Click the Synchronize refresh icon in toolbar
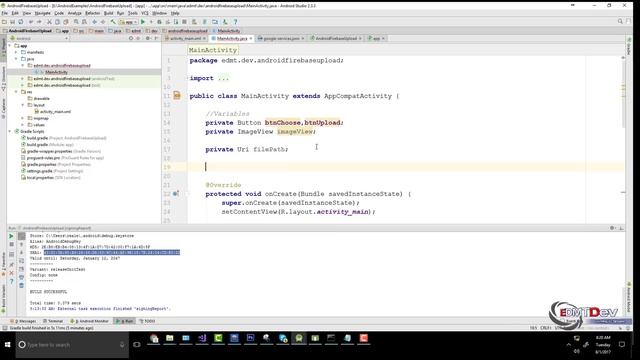The height and width of the screenshot is (360, 640). (x=20, y=22)
